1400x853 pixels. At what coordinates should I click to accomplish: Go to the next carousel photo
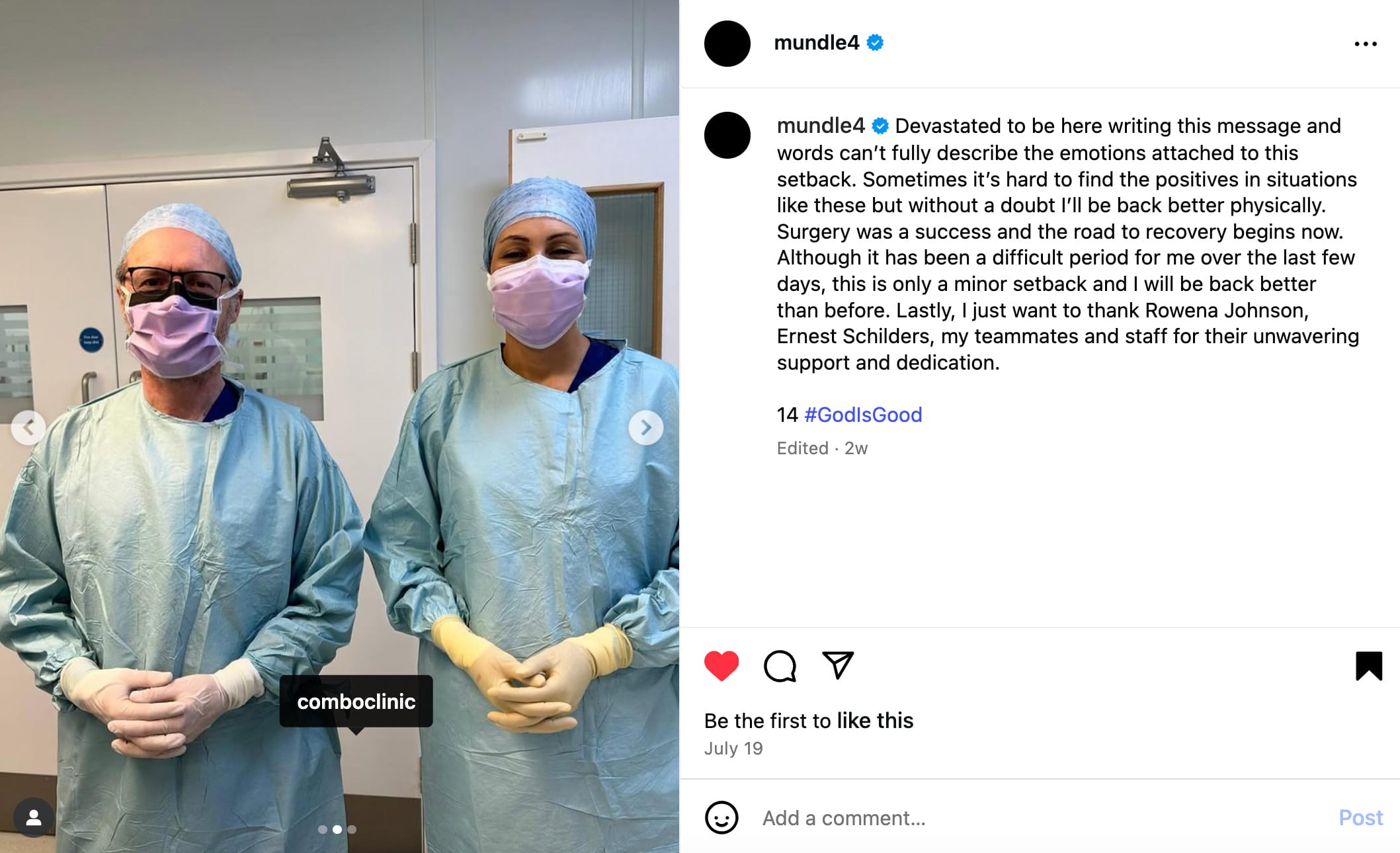coord(646,428)
